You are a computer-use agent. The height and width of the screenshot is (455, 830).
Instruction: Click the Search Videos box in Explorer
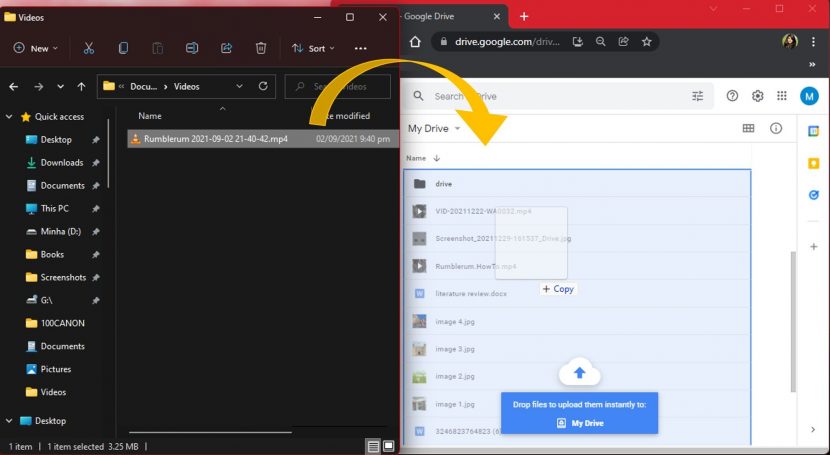click(x=338, y=86)
